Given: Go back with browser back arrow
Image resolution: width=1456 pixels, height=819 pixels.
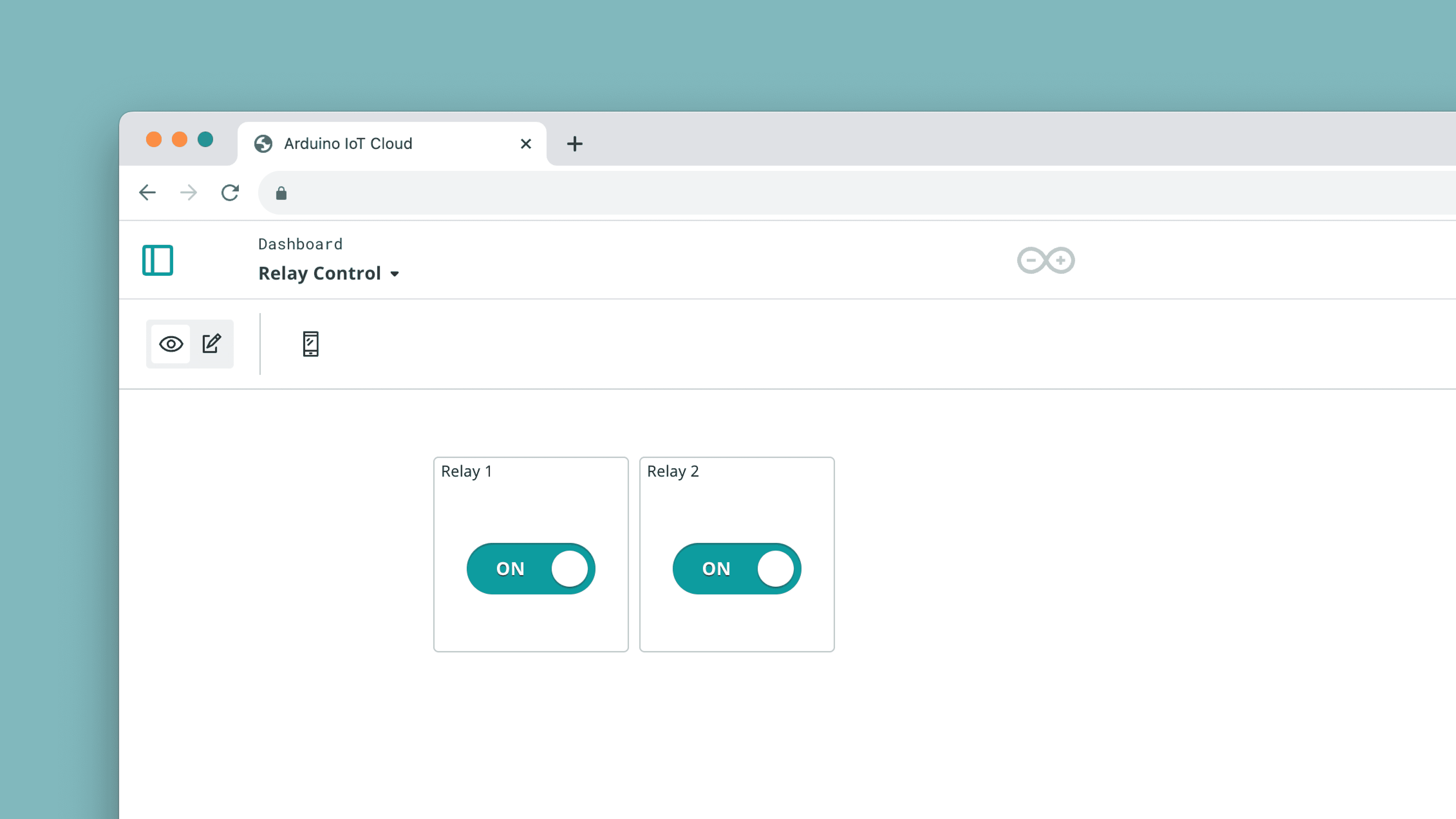Looking at the screenshot, I should [148, 193].
